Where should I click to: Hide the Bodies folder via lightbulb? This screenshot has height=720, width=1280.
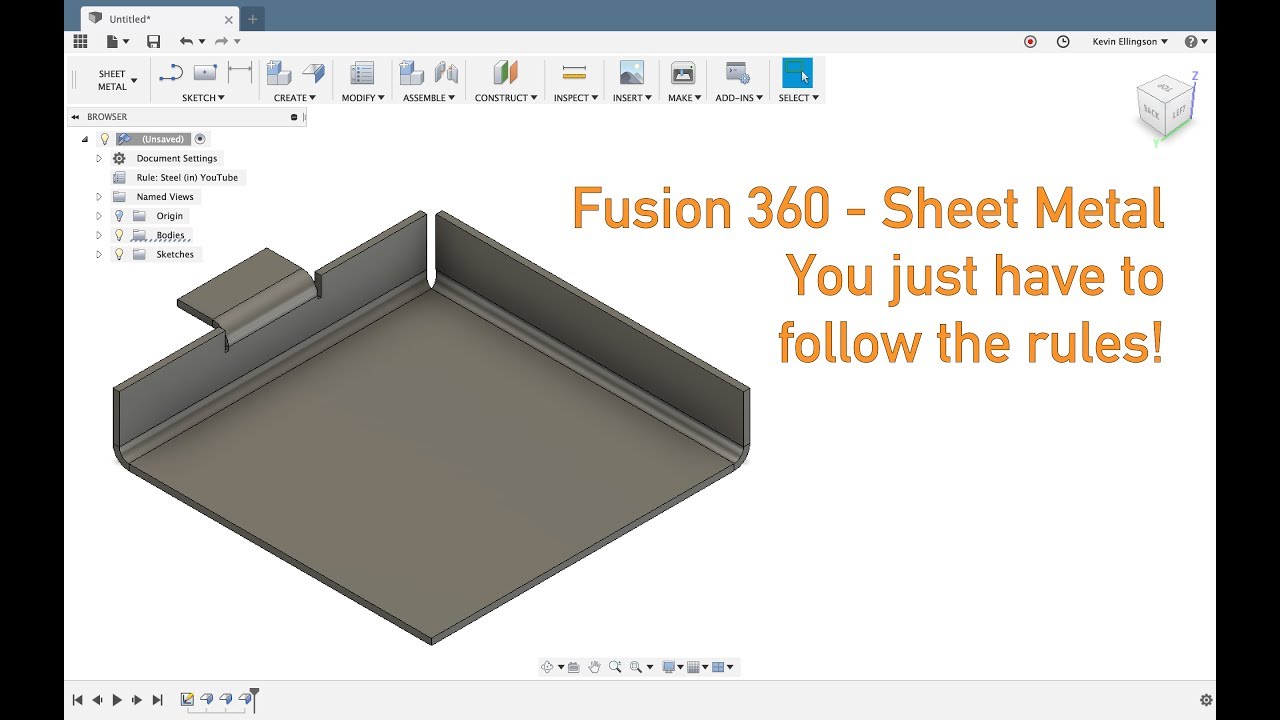coord(119,235)
